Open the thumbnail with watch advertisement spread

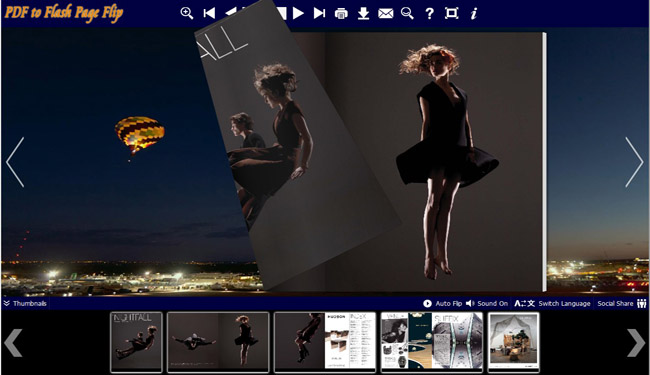pos(432,342)
